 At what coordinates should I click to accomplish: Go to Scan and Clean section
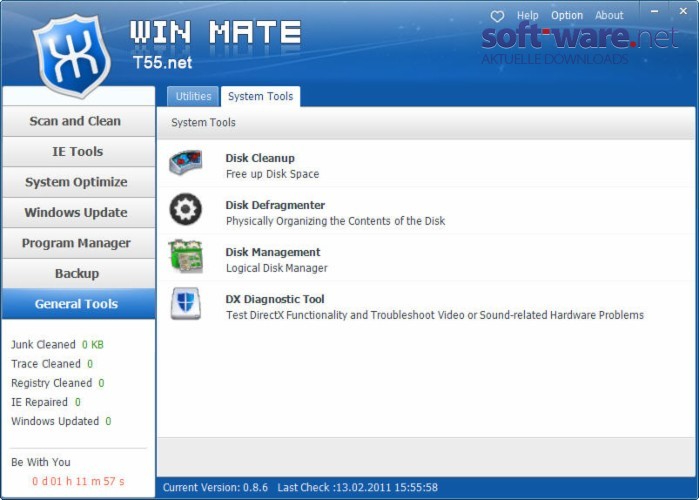(x=78, y=121)
